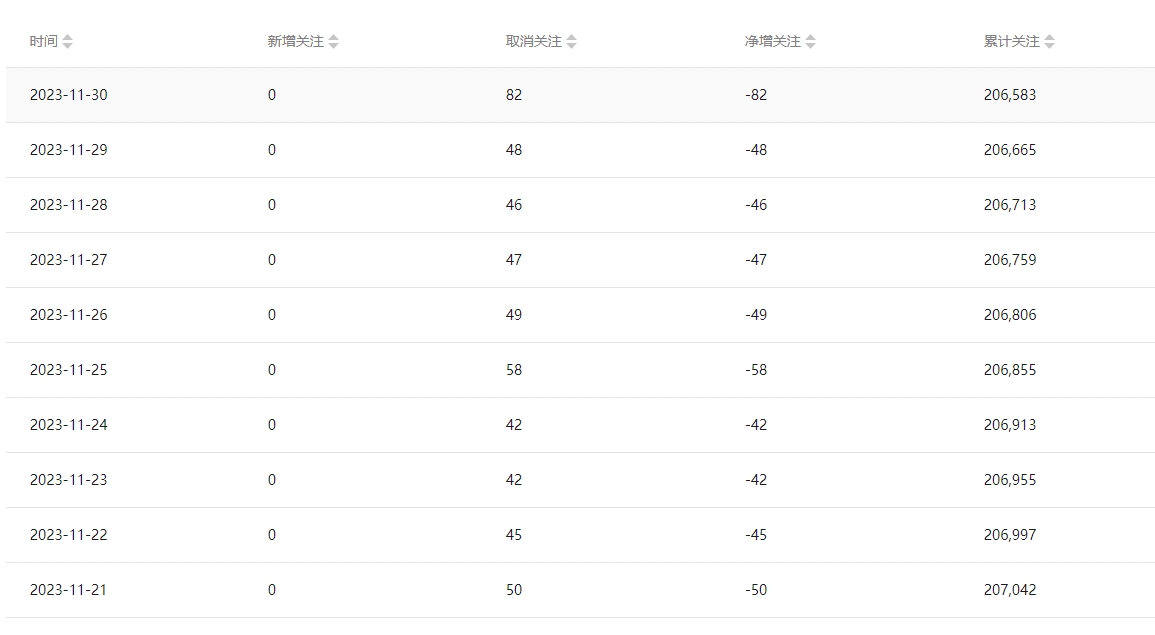
Task: Sort by 取消关注 column sort icon
Action: click(572, 42)
